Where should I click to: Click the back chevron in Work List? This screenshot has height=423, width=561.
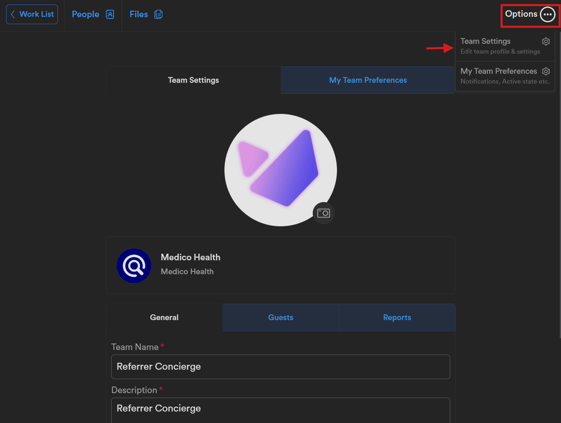pos(13,14)
